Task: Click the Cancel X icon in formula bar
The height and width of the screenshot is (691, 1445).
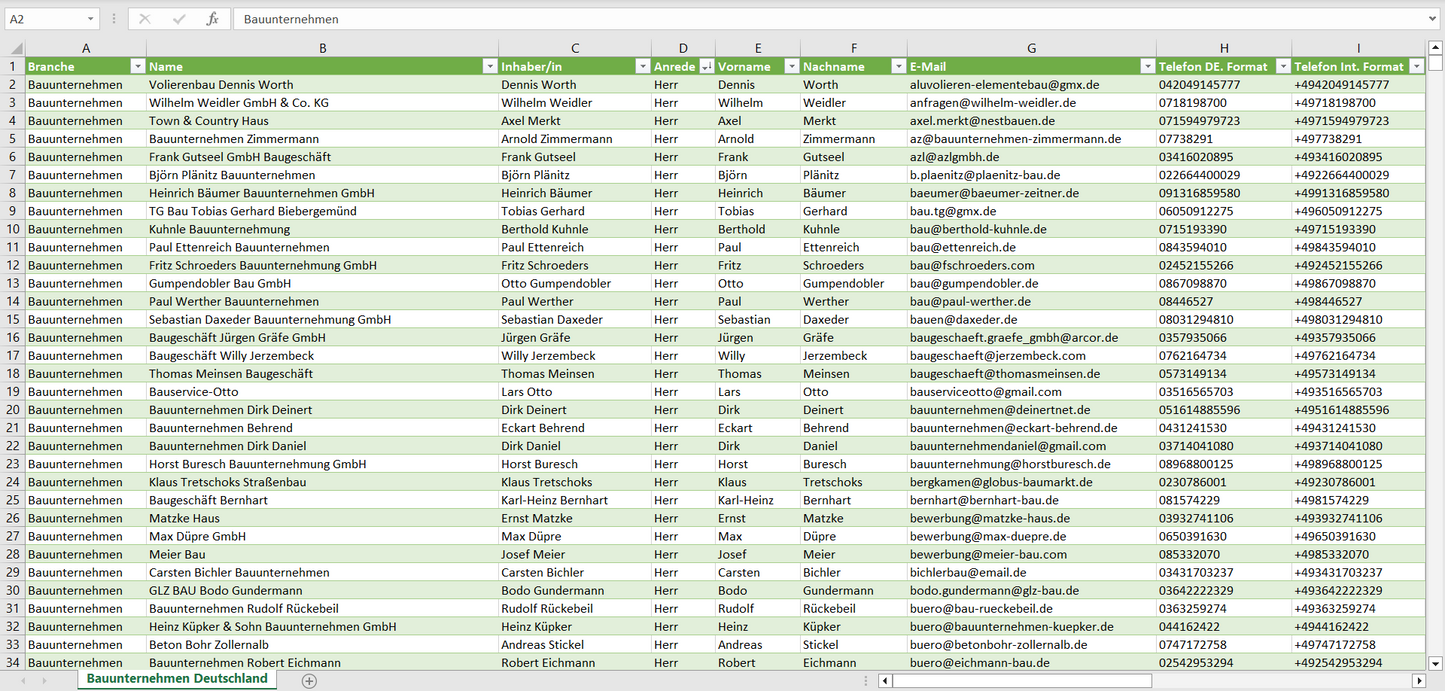Action: click(x=145, y=19)
